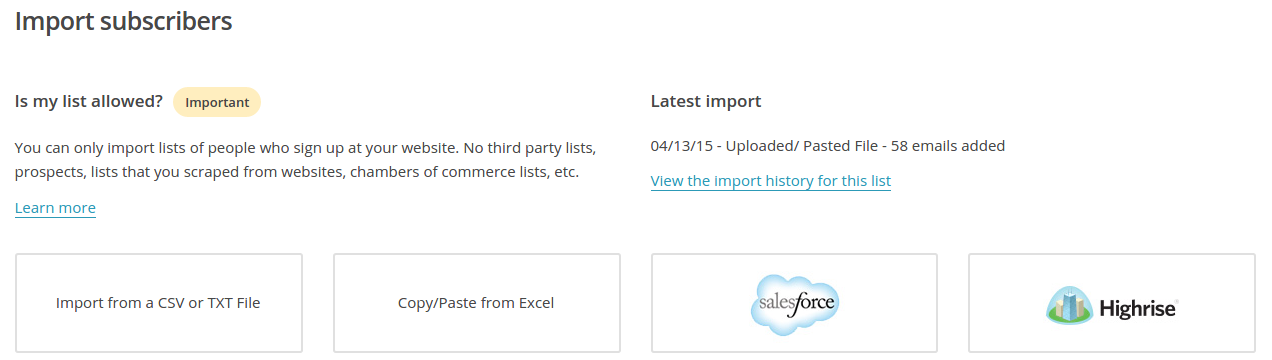
Task: Click the Highrise building icon
Action: [1070, 304]
